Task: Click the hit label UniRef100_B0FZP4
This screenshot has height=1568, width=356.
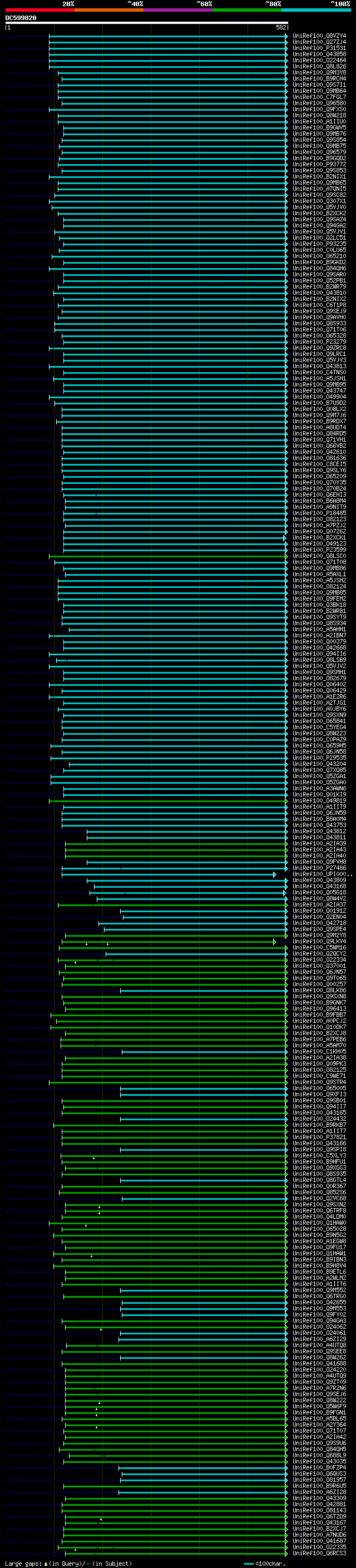Action: point(319,1467)
